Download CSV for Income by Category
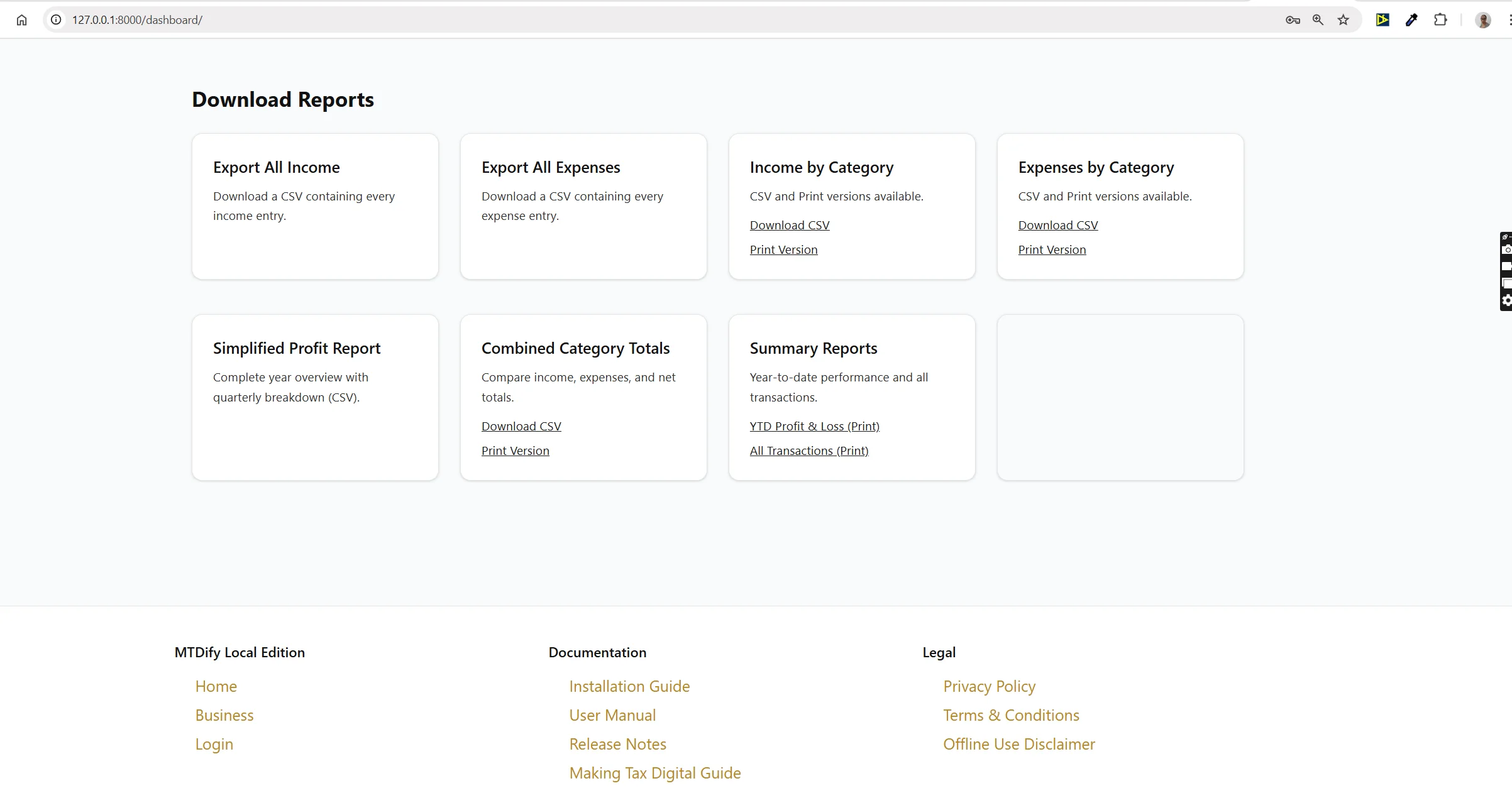The image size is (1512, 798). pos(789,224)
